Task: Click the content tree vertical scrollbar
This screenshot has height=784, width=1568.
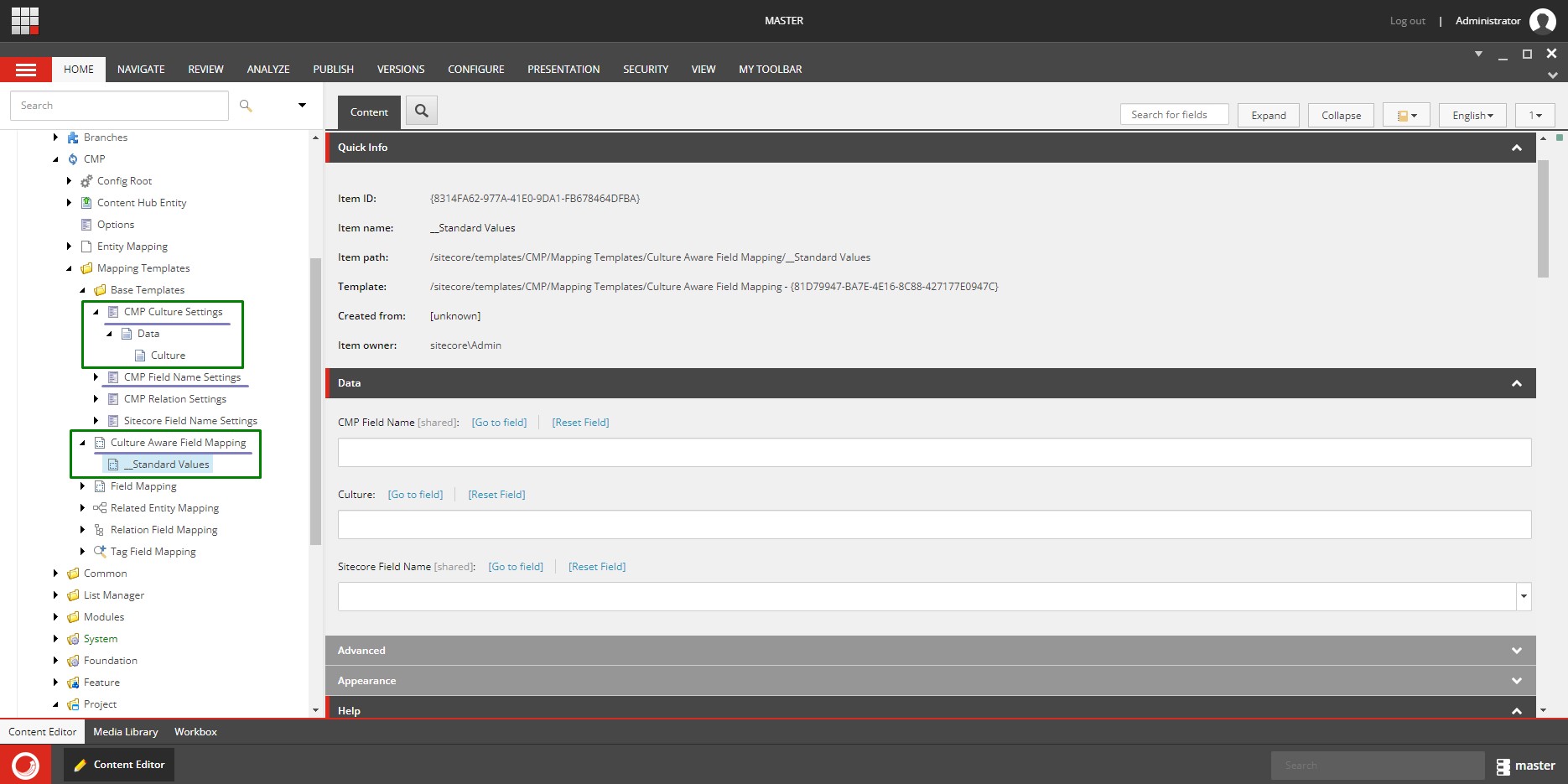Action: point(315,401)
